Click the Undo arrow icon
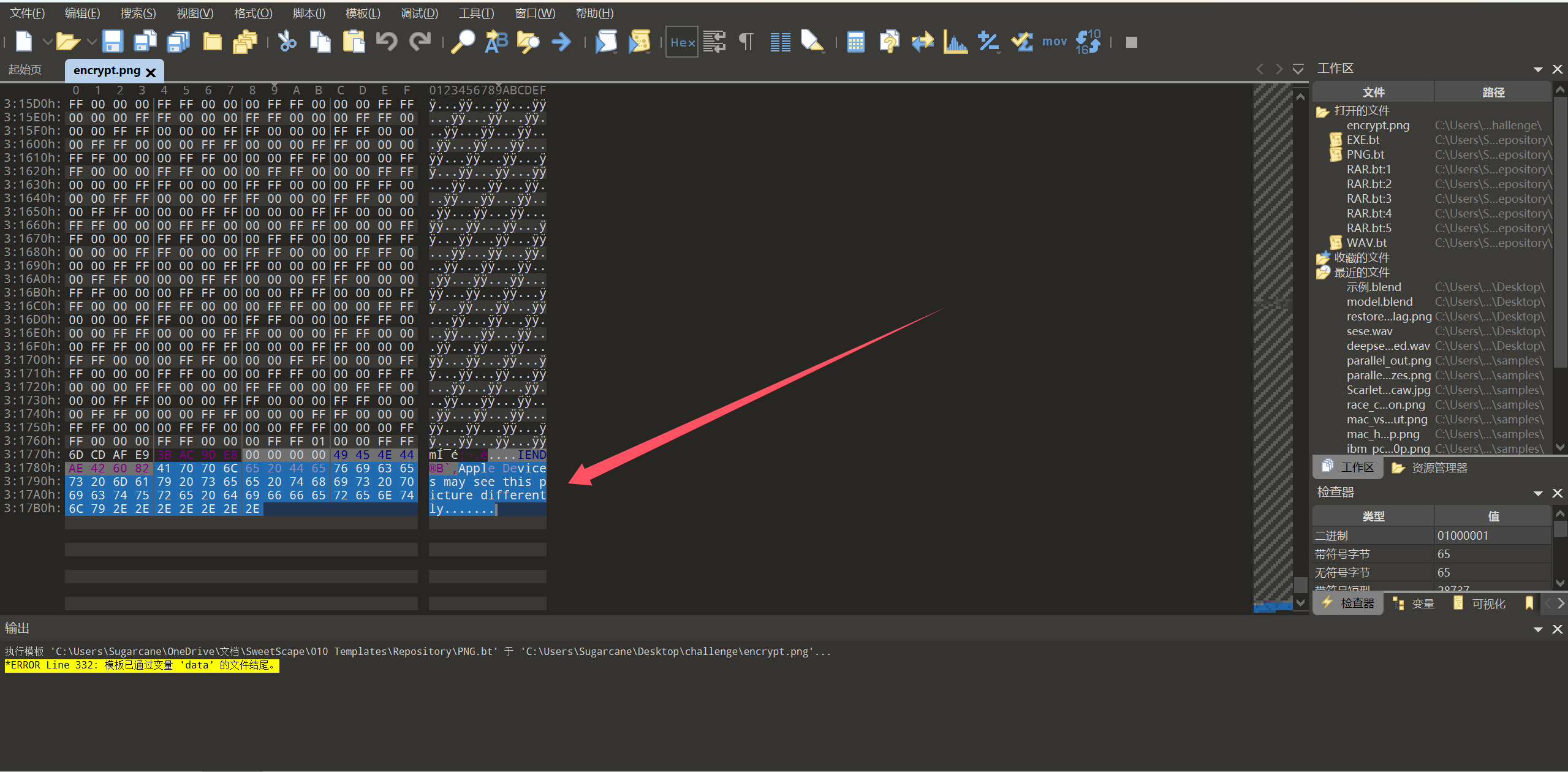The height and width of the screenshot is (772, 1568). tap(387, 42)
